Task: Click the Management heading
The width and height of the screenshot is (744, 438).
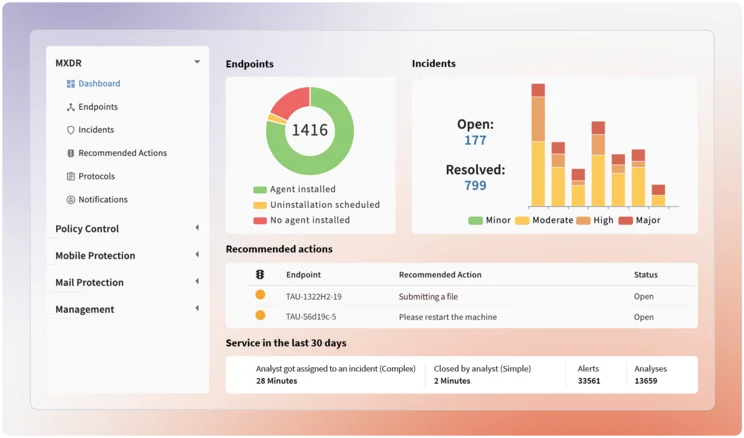Action: [84, 309]
